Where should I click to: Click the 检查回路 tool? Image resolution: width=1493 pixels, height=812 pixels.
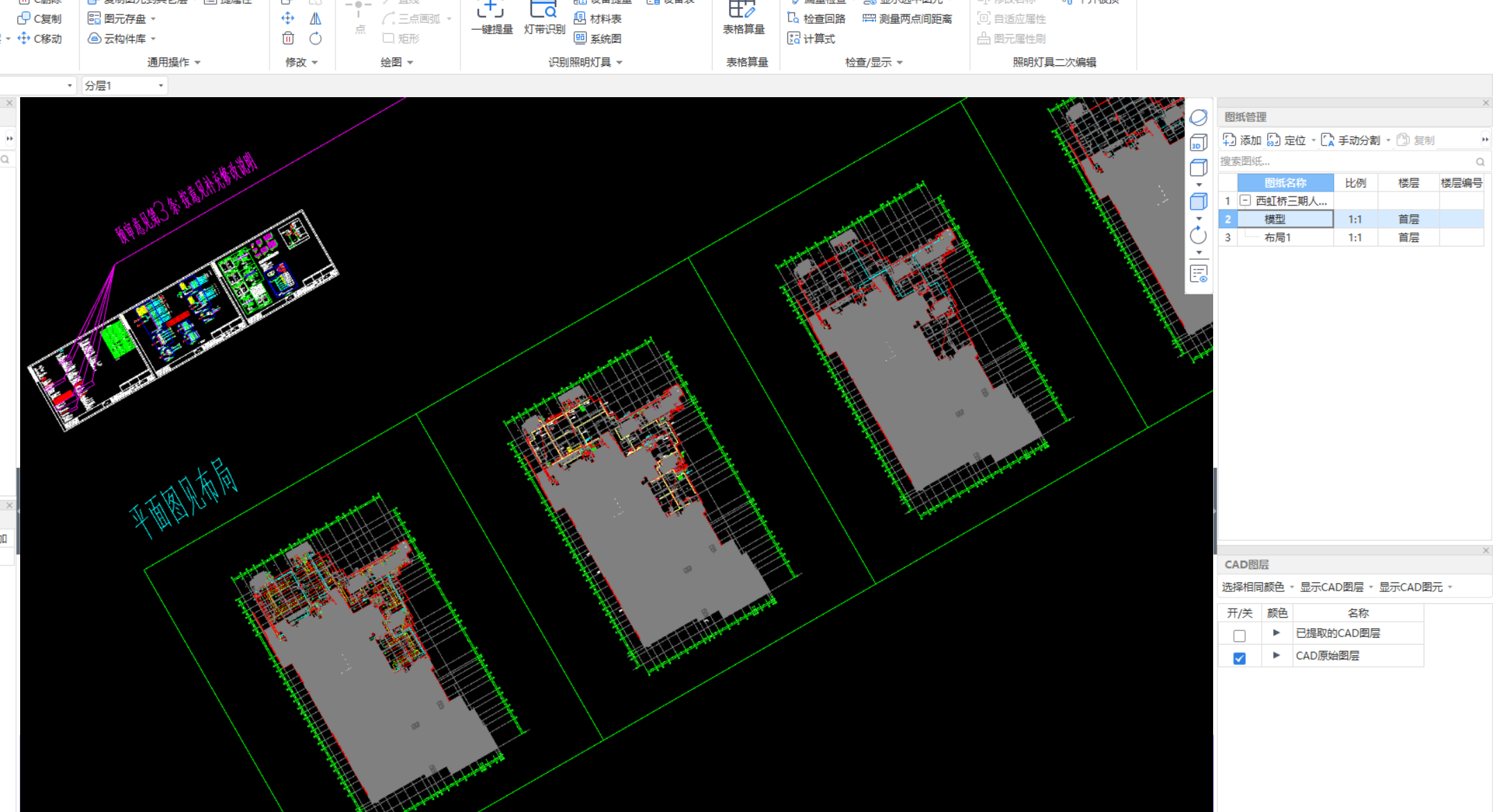click(817, 19)
